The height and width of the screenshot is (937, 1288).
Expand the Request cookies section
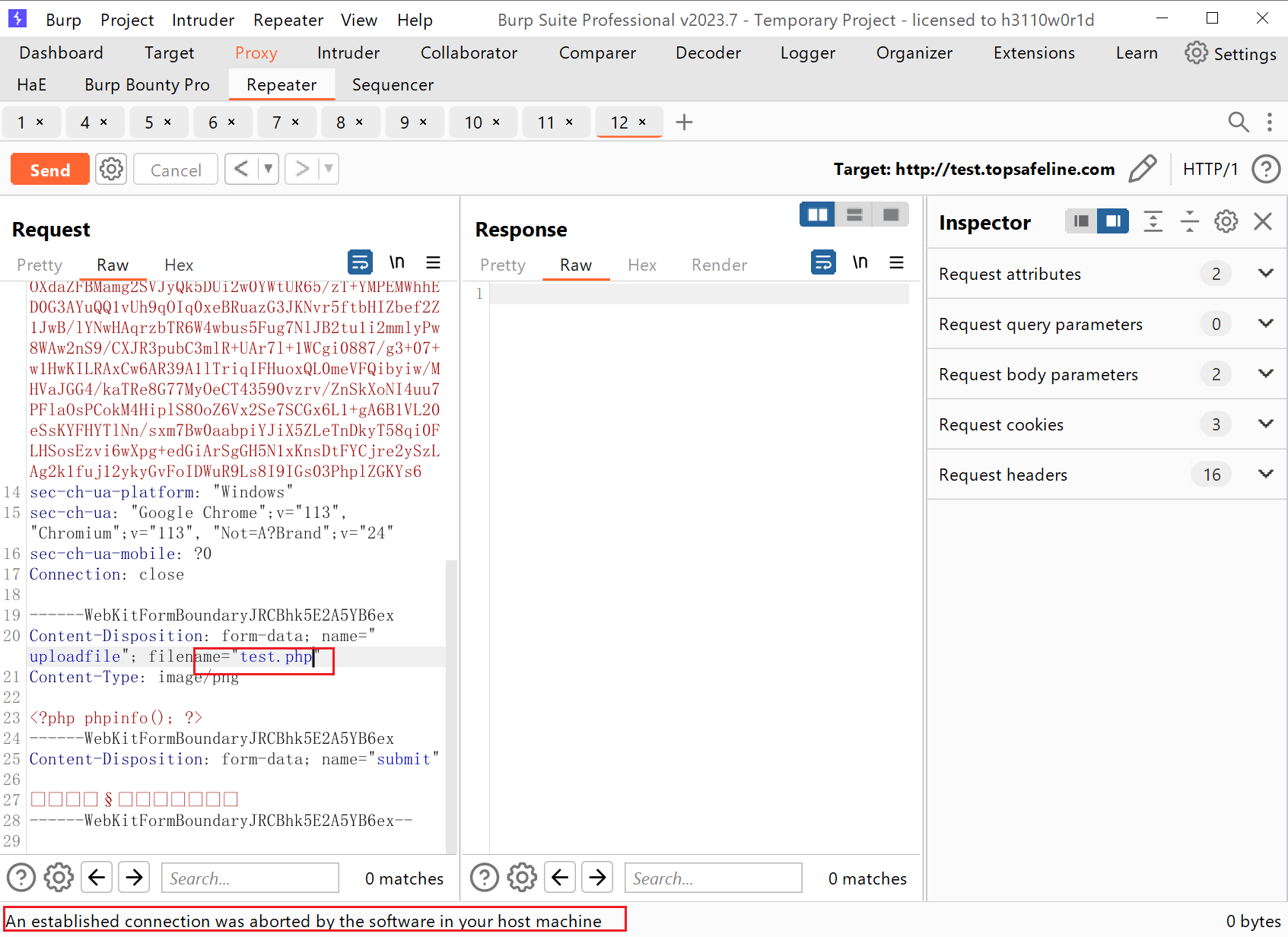(x=1265, y=424)
